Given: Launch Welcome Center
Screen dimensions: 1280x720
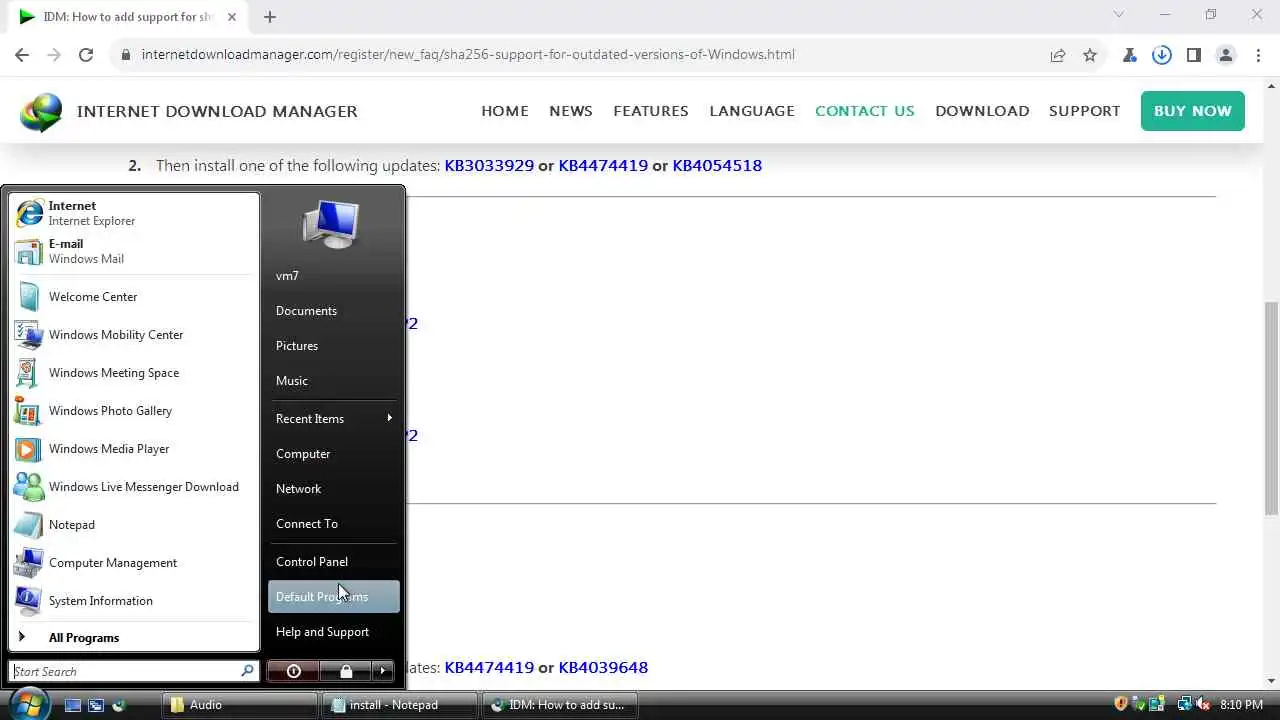Looking at the screenshot, I should 133,297.
